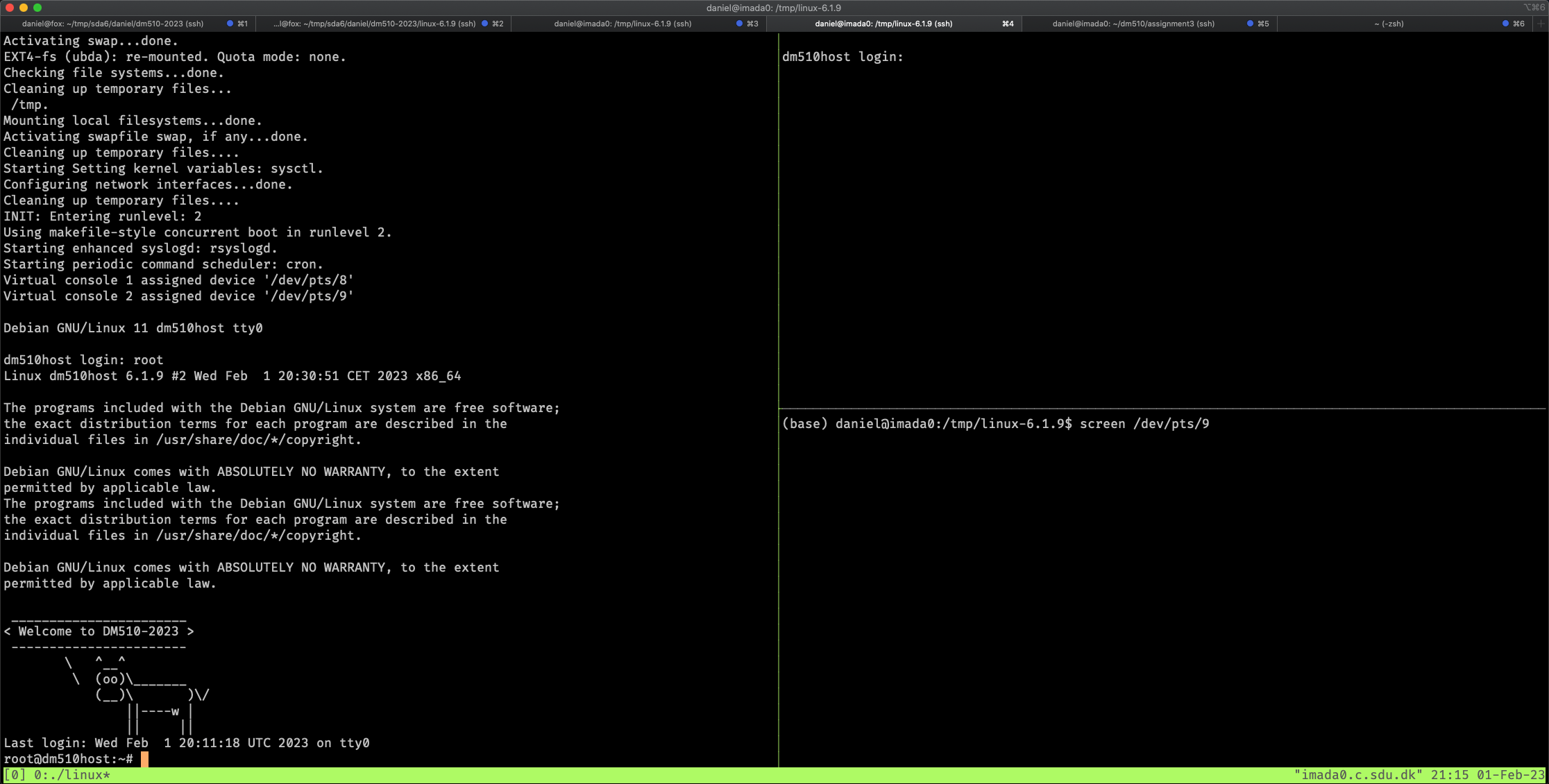Click the blue activity dot on the assignment3 tab
Screen dimensions: 1549x784
[x=1249, y=23]
